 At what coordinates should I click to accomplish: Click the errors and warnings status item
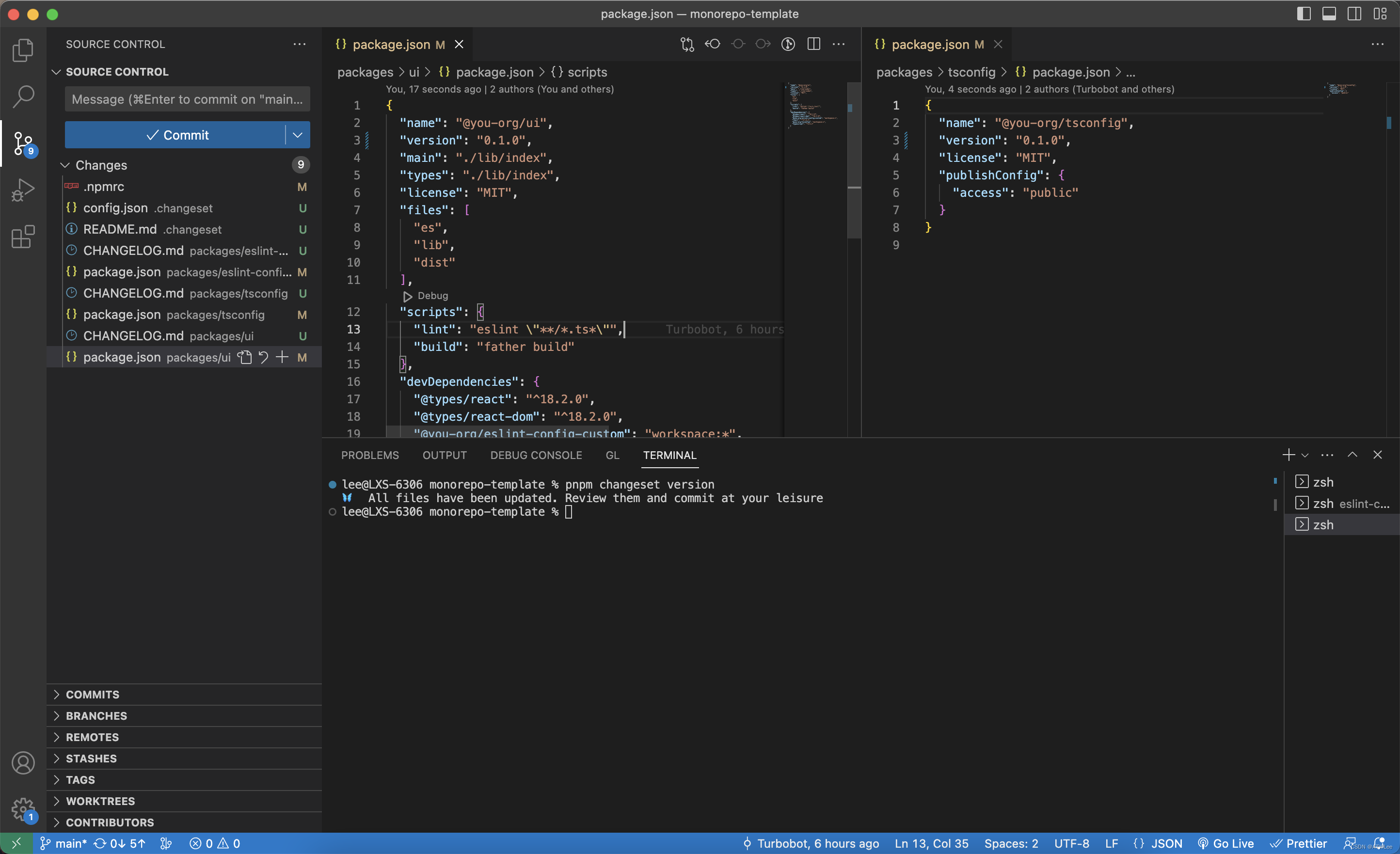point(215,844)
